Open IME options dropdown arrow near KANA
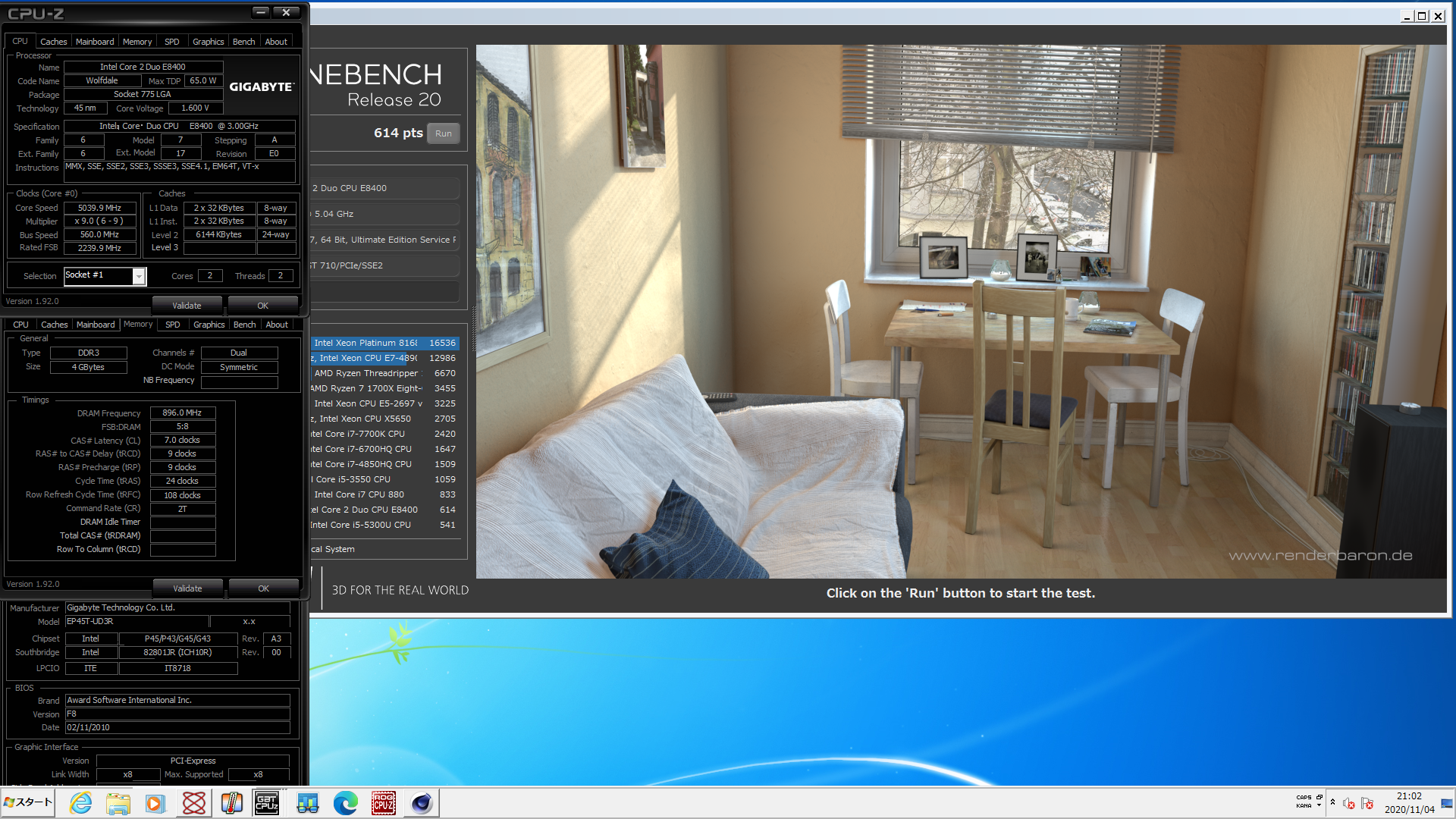The image size is (1456, 819). (1319, 806)
